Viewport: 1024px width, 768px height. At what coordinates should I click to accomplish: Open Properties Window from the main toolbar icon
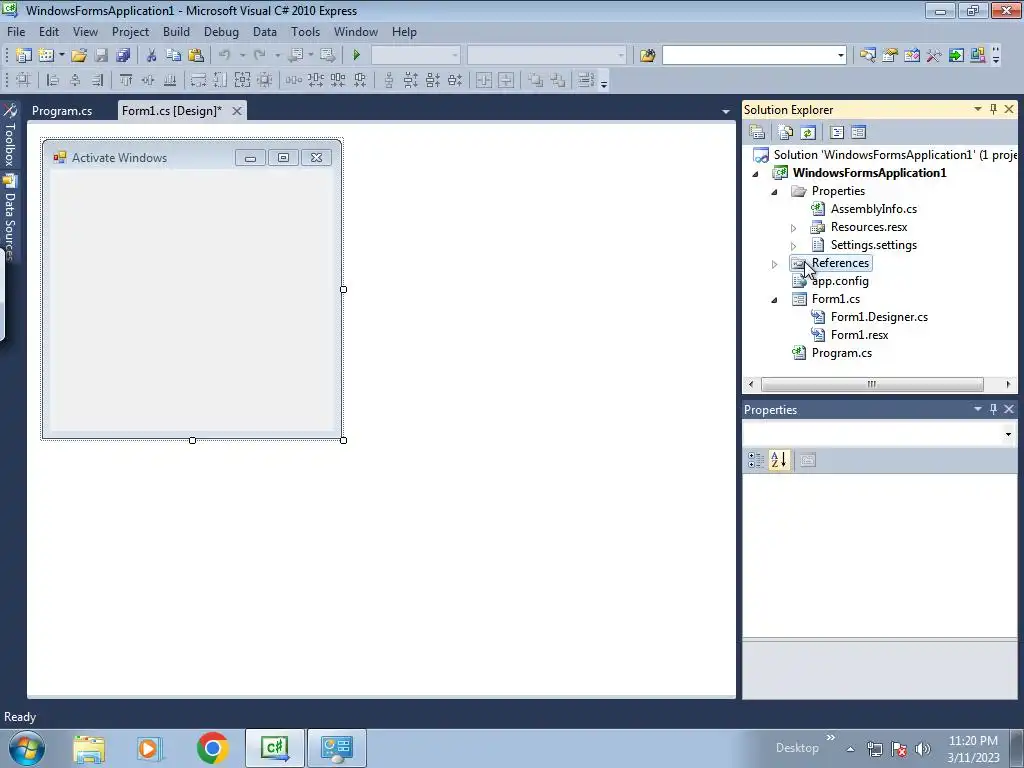coord(889,56)
